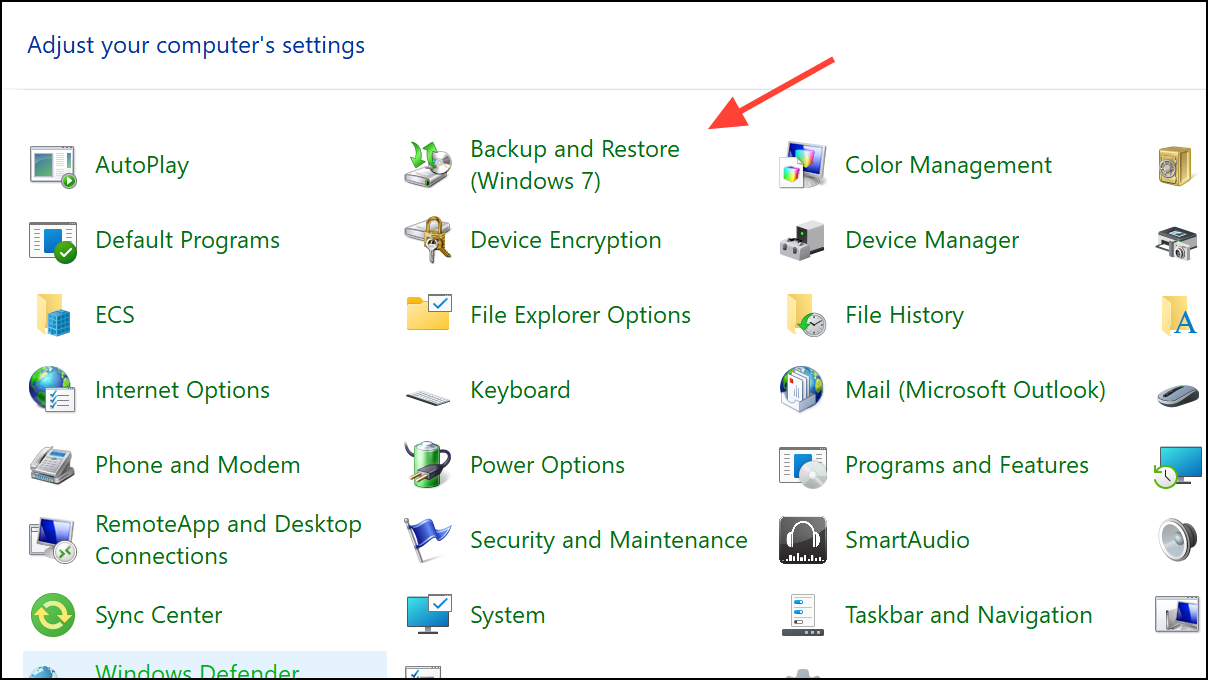This screenshot has width=1208, height=680.
Task: Click the File History folder icon
Action: (803, 316)
